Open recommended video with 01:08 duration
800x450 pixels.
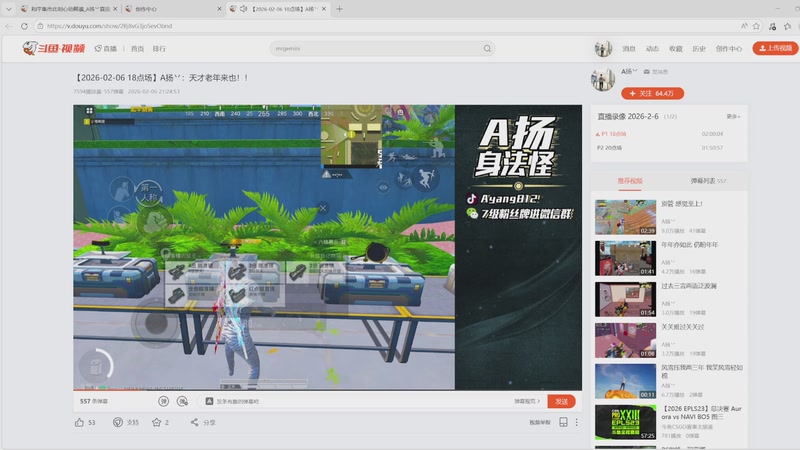click(625, 340)
